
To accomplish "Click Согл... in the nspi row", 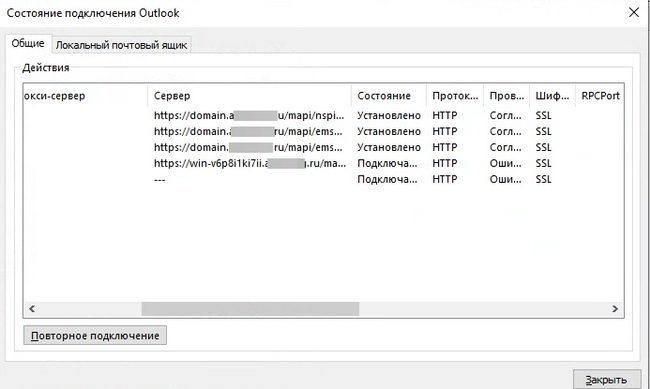I will click(x=505, y=115).
